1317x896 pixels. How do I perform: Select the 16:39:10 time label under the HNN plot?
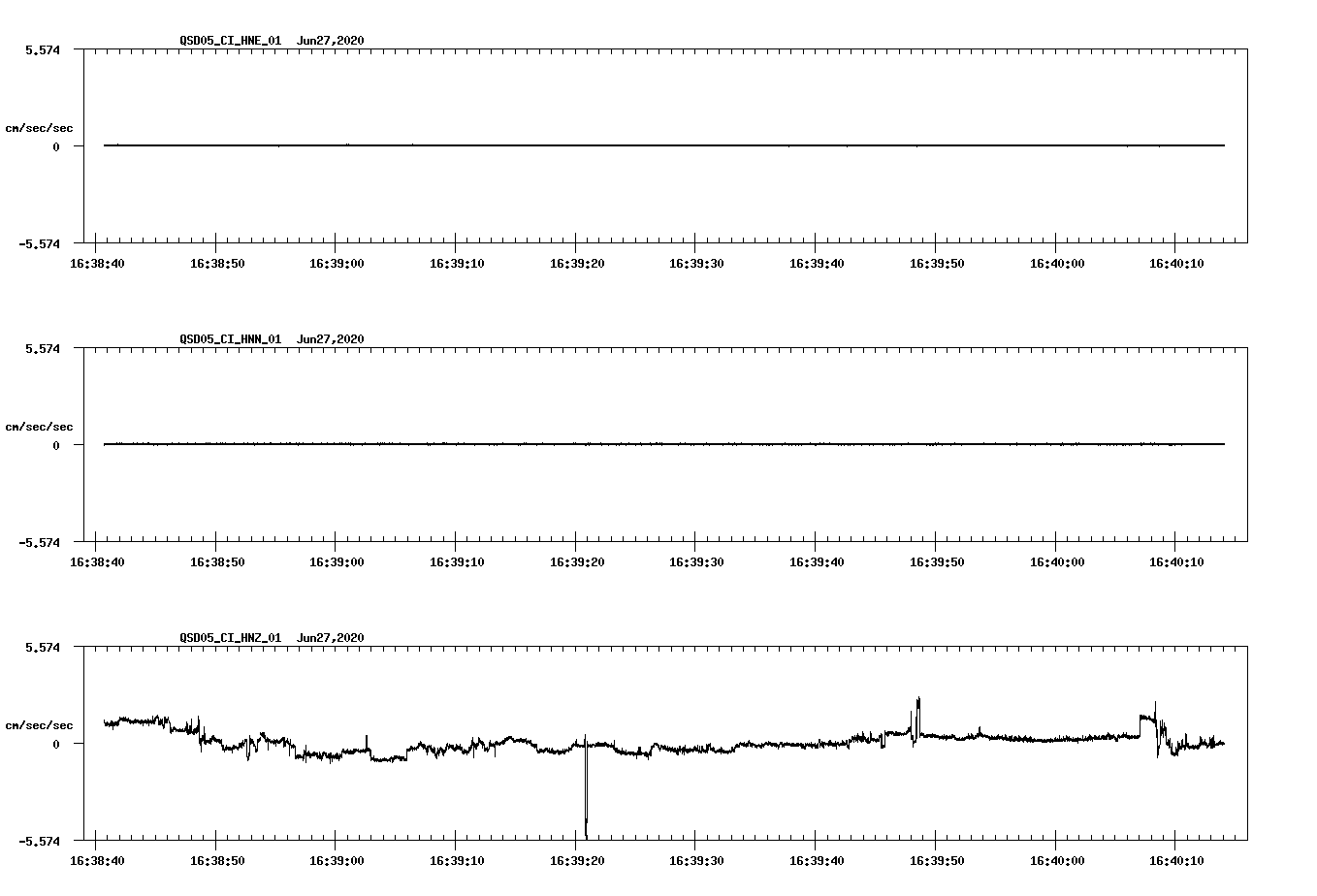click(x=456, y=561)
